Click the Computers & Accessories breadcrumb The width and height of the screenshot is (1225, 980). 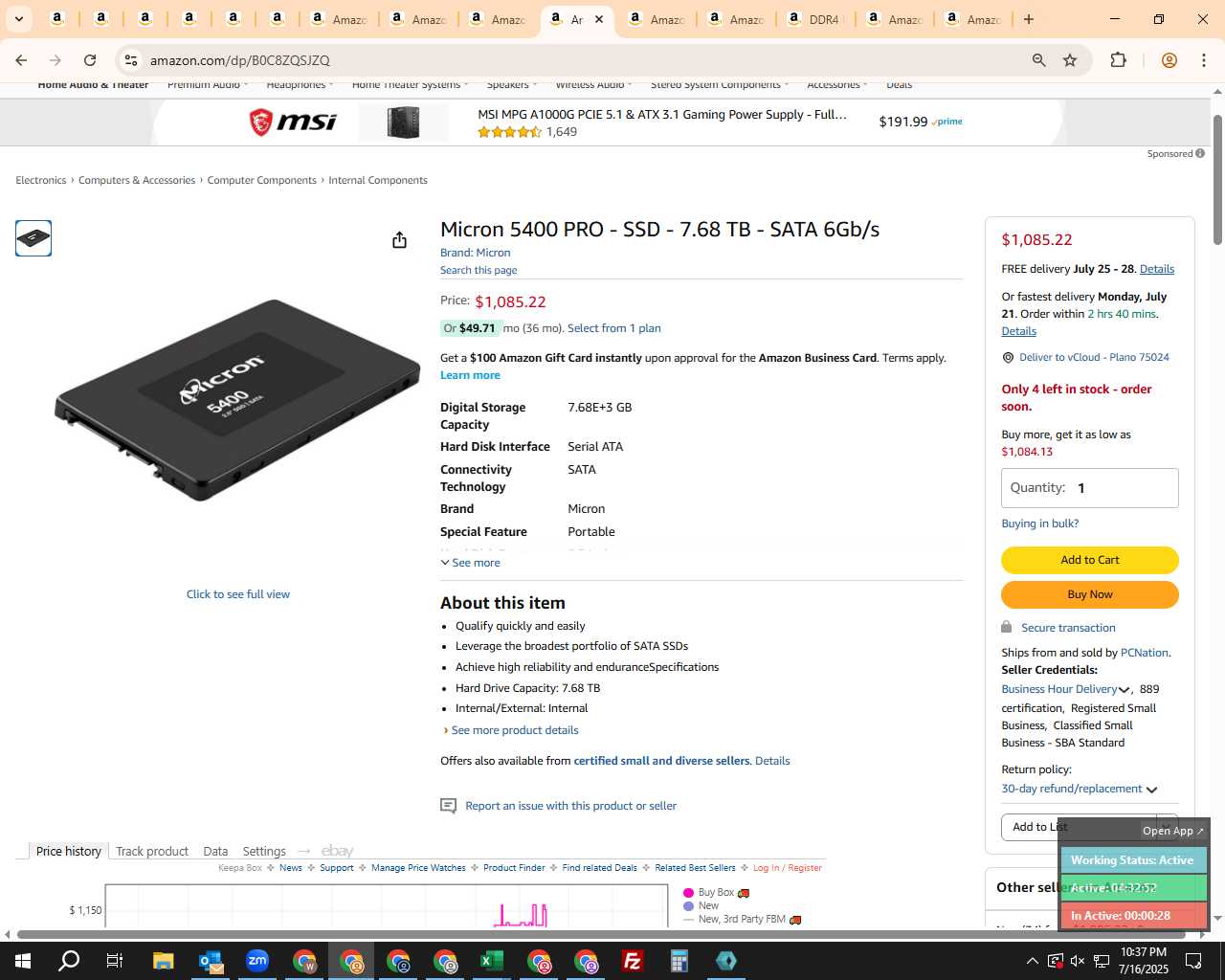coord(137,180)
